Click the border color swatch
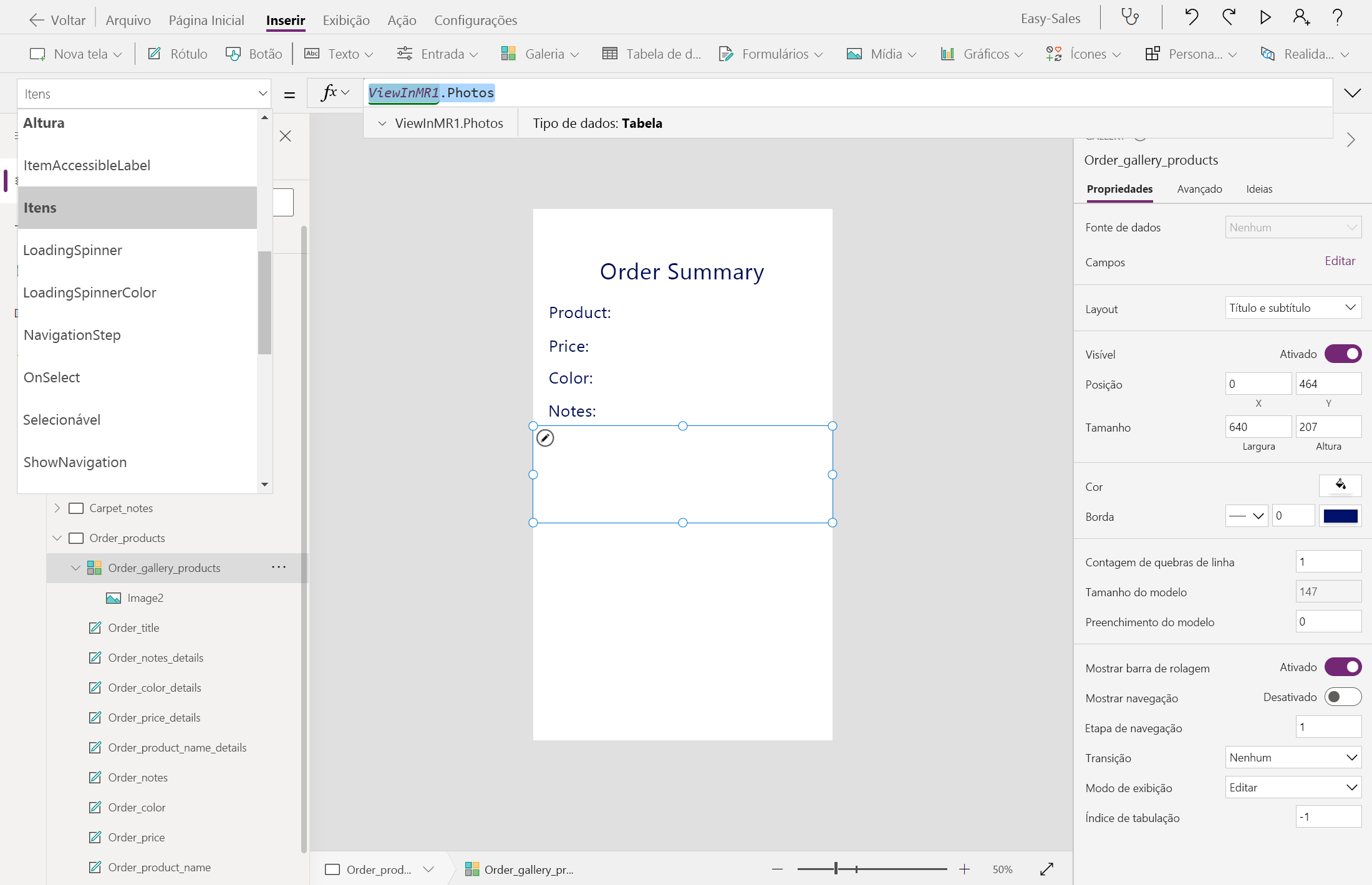The height and width of the screenshot is (885, 1372). point(1340,516)
